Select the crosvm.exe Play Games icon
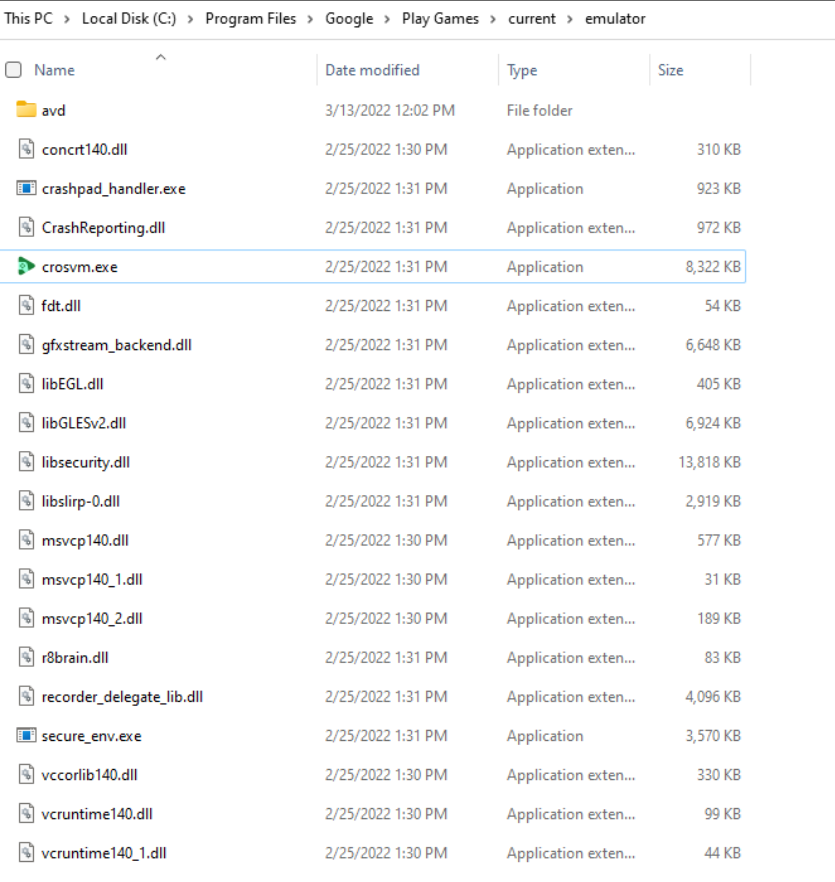The height and width of the screenshot is (882, 835). tap(26, 266)
